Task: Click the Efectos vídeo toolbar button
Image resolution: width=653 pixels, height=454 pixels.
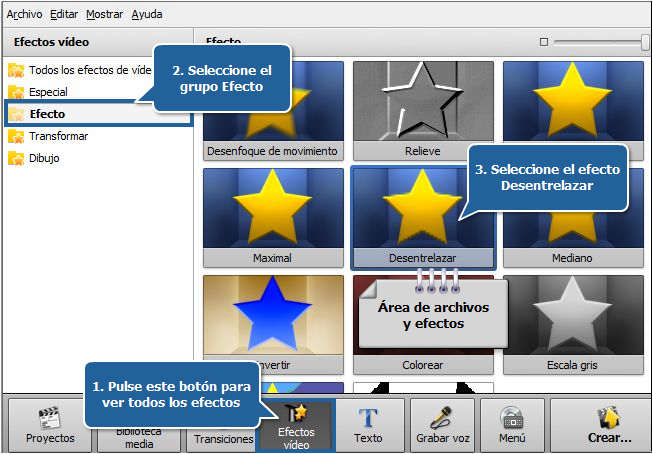Action: point(296,425)
